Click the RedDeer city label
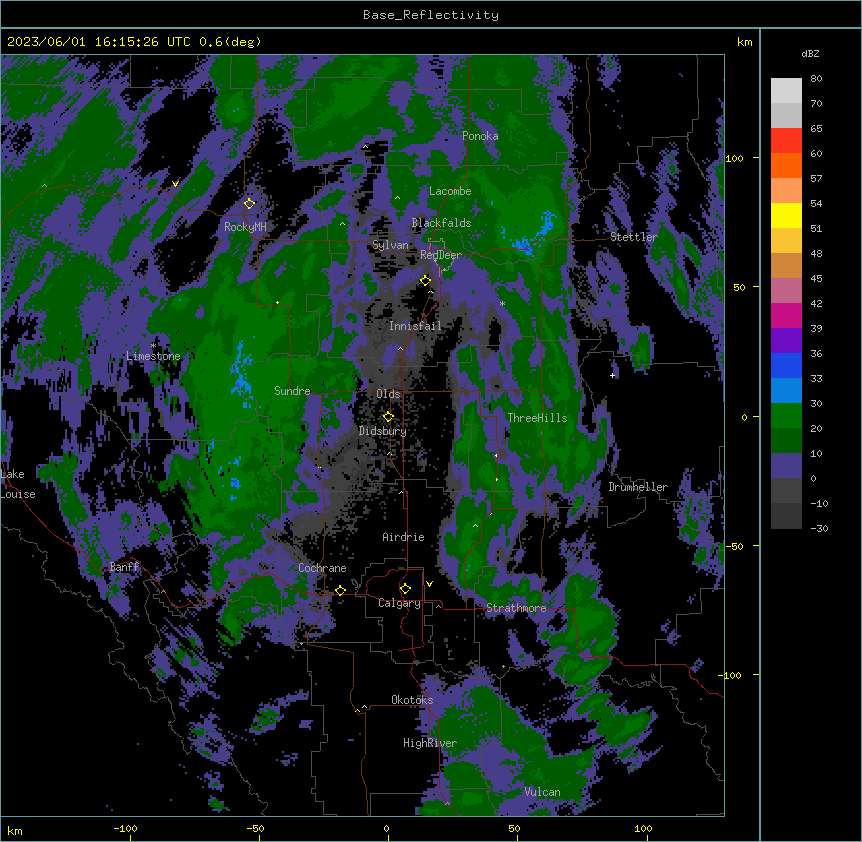The width and height of the screenshot is (862, 842). (441, 255)
